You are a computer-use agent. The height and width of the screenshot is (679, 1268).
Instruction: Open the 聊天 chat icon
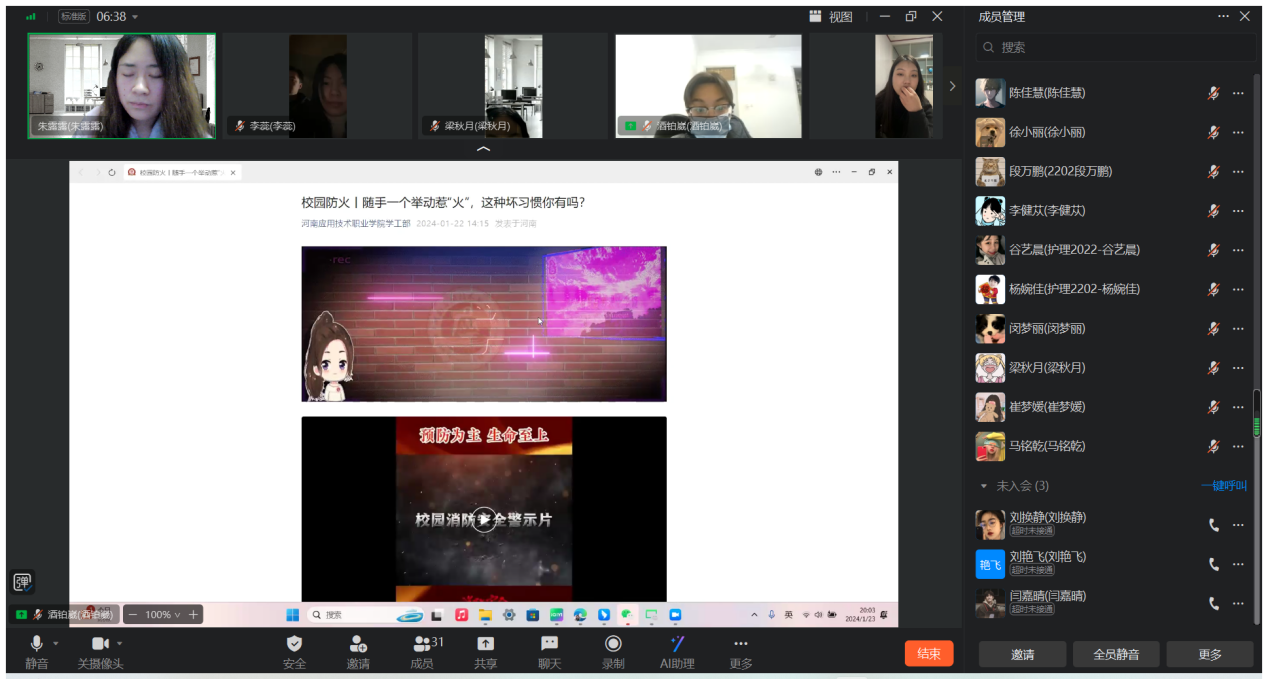(x=549, y=644)
